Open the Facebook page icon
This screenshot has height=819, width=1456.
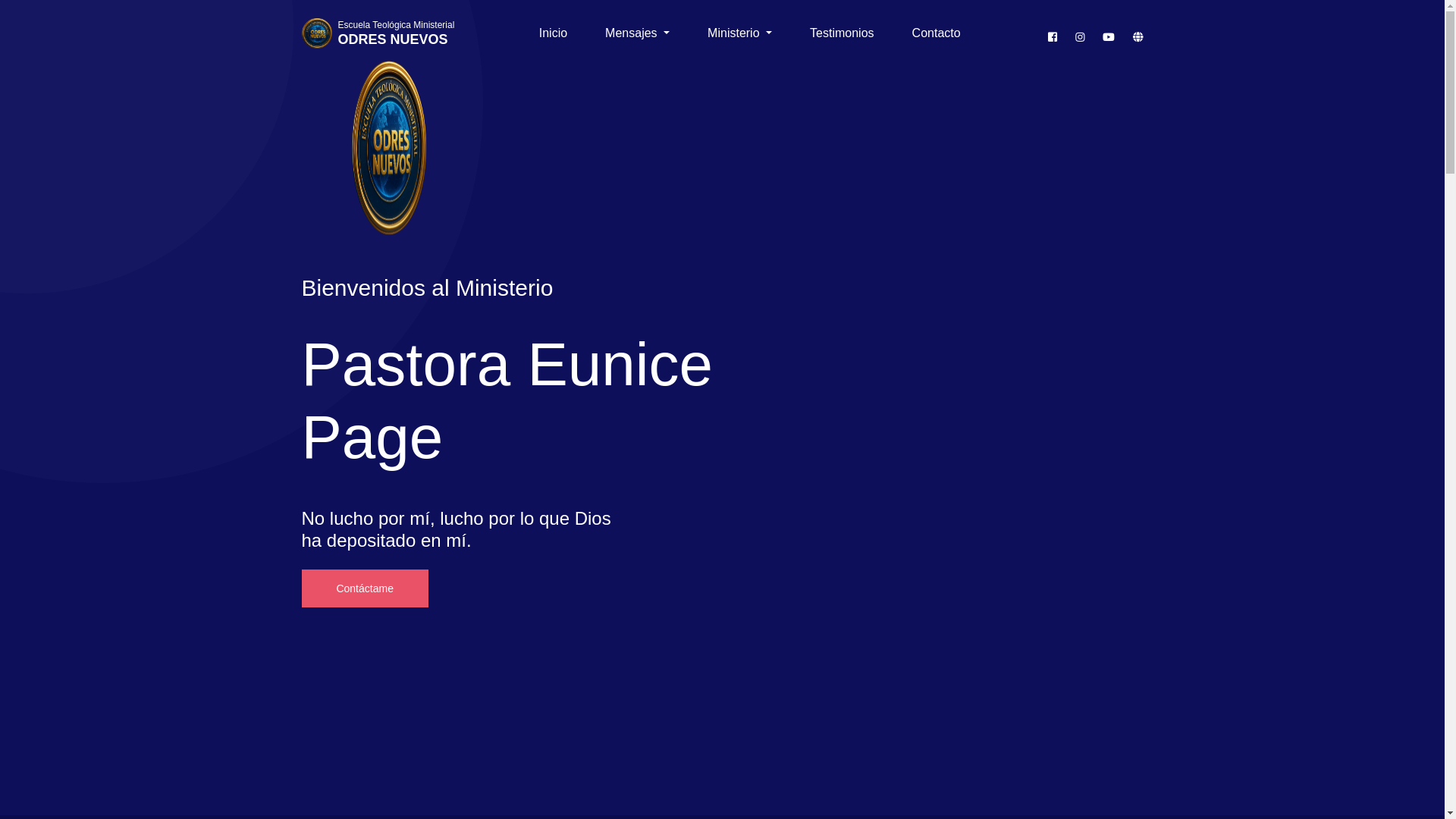pos(1052,37)
